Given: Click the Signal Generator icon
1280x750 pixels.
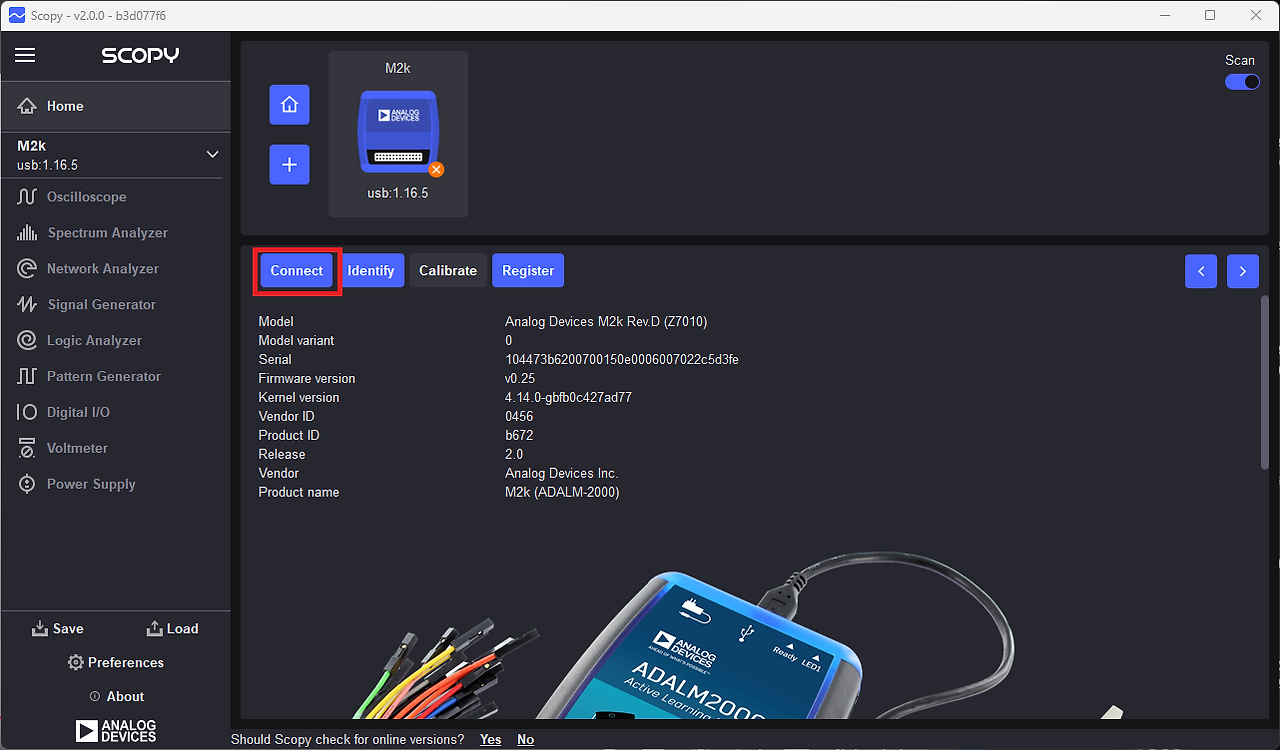Looking at the screenshot, I should (x=27, y=305).
